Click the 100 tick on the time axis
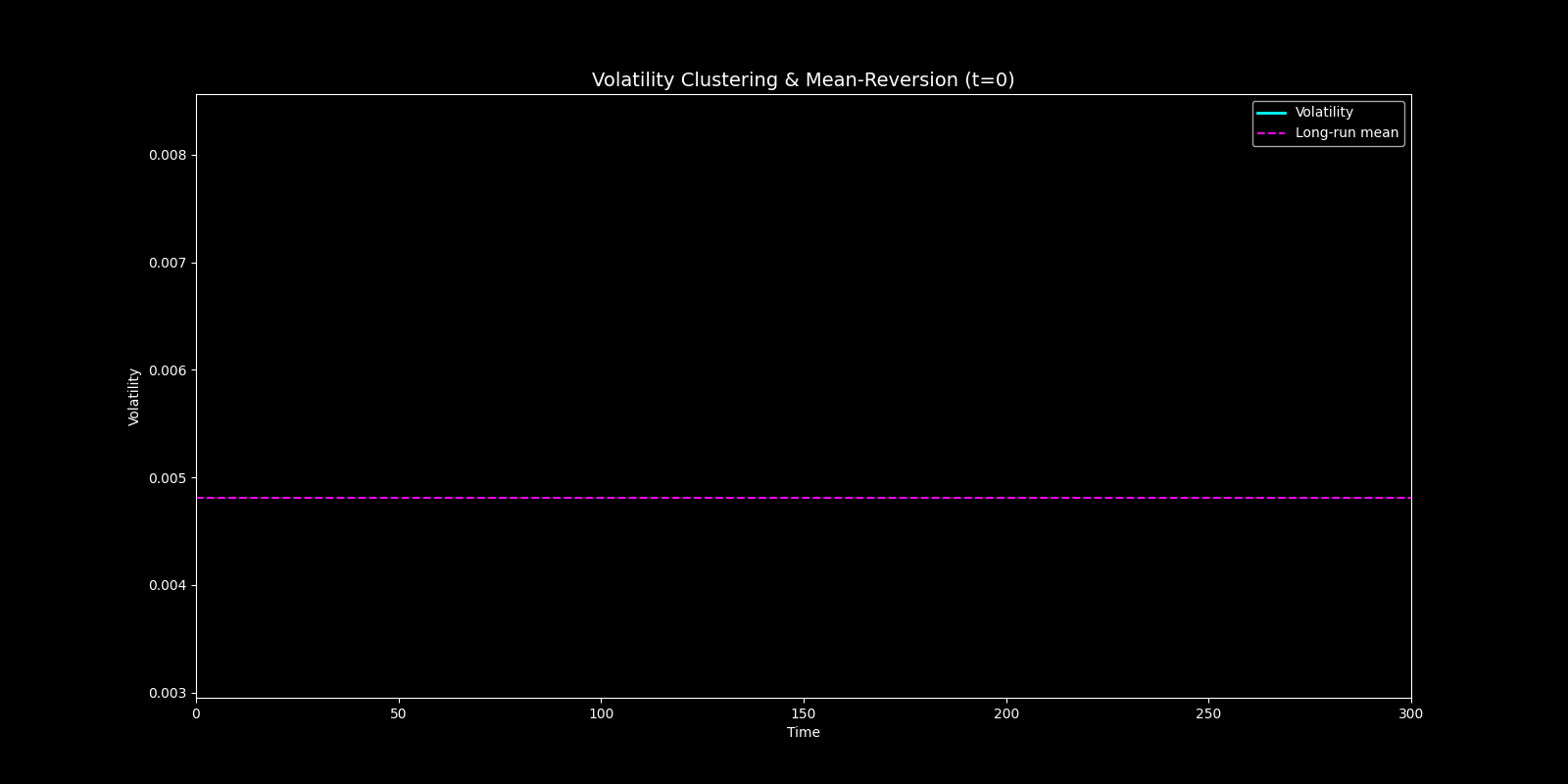Image resolution: width=1568 pixels, height=784 pixels. click(601, 713)
